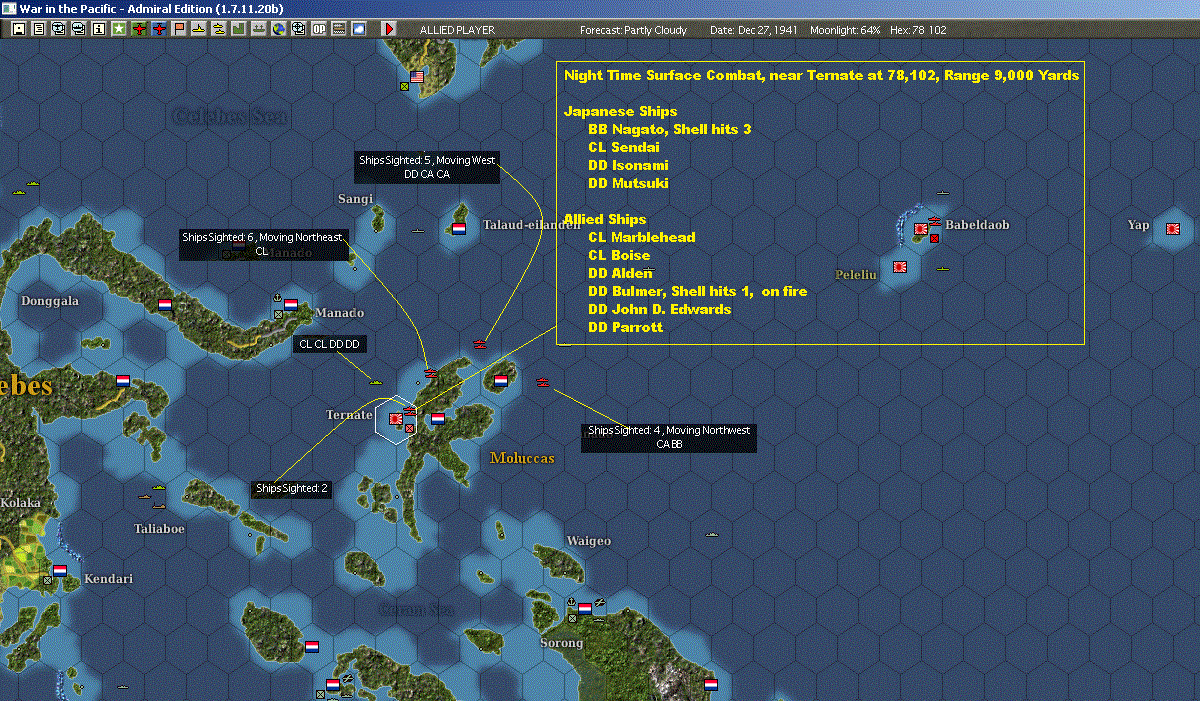Viewport: 1200px width, 701px height.
Task: Click the fourth toolbar icon with stacked globe
Action: click(79, 29)
